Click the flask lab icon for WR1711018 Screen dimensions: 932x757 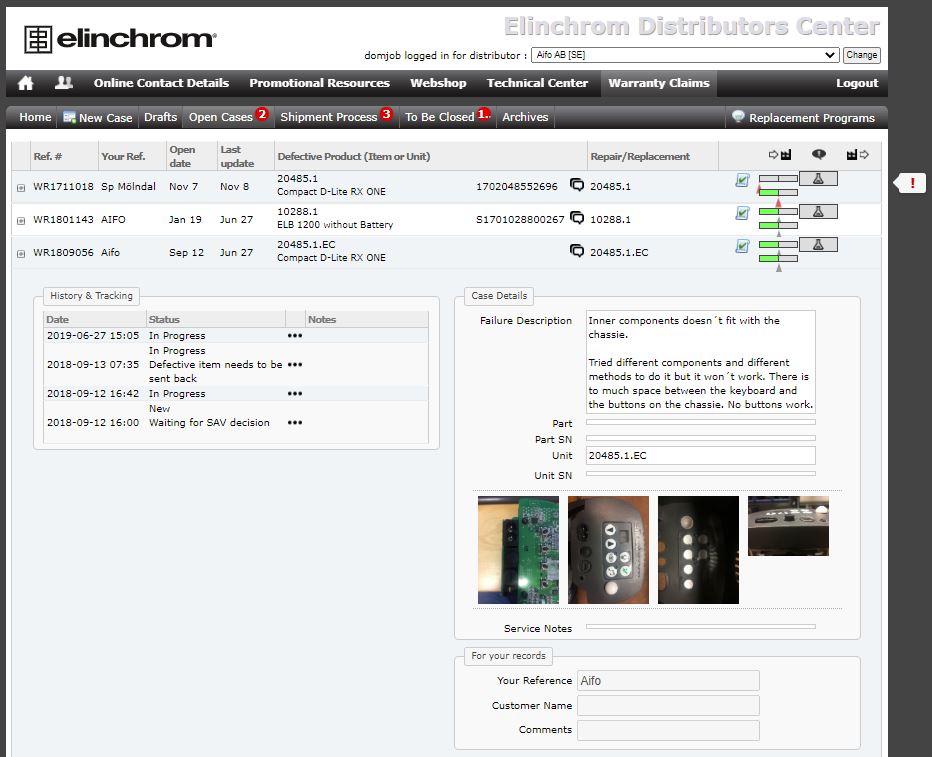[x=818, y=178]
